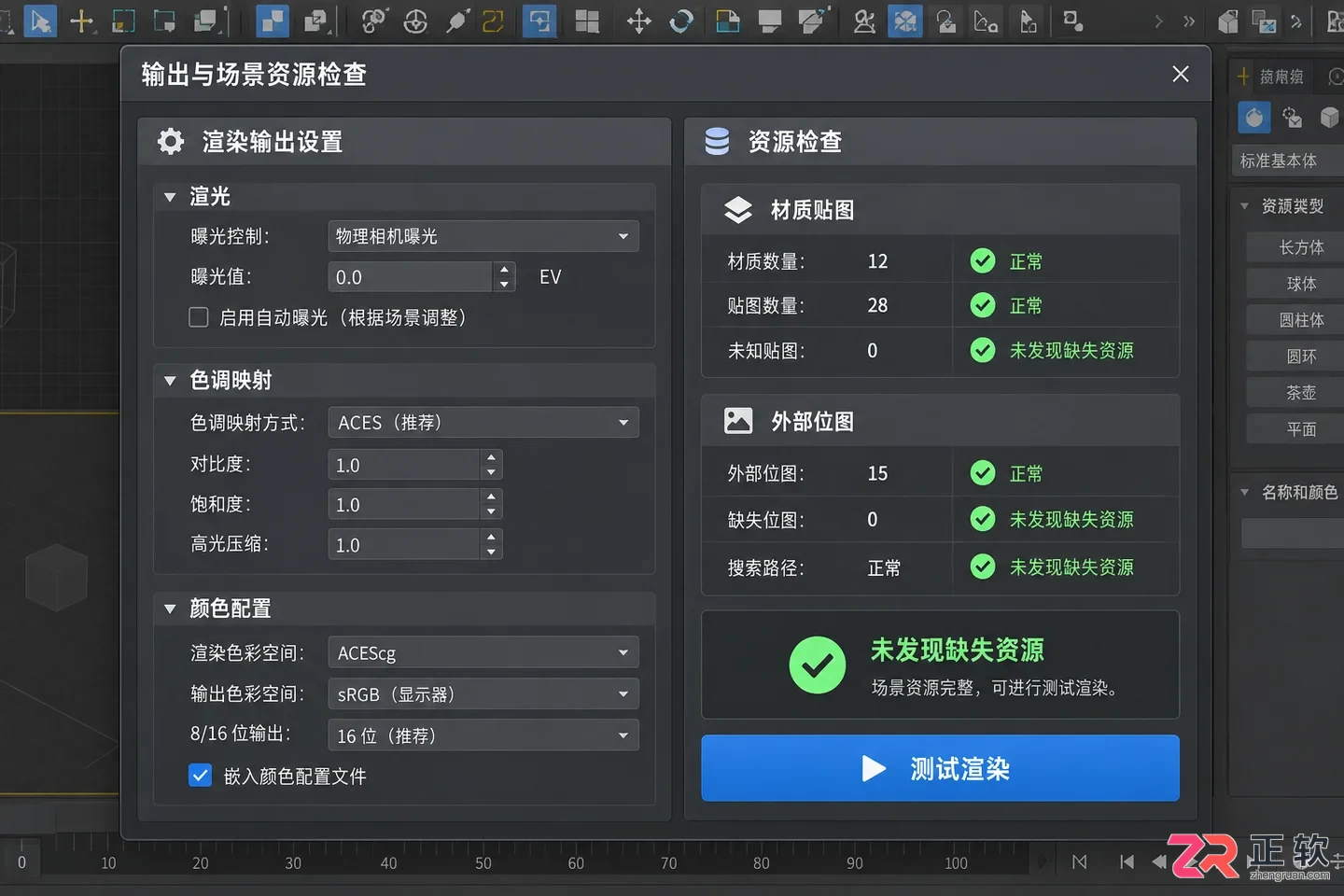Collapse the 色调映射 section
The height and width of the screenshot is (896, 1344).
(x=170, y=381)
